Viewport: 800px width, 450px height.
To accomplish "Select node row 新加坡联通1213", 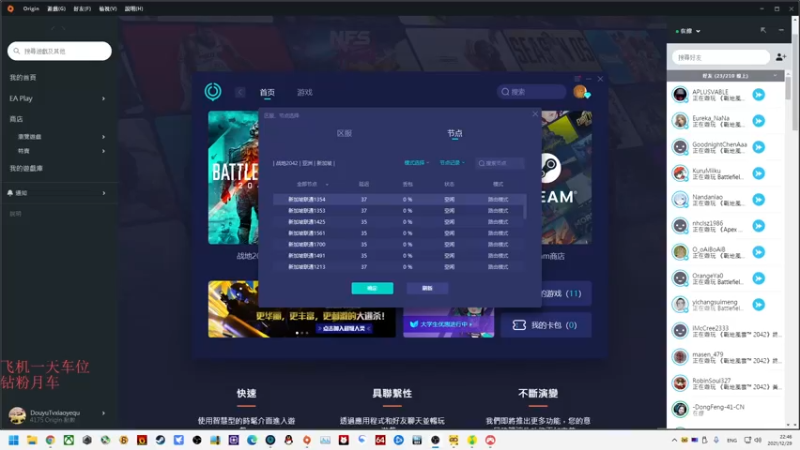I will (398, 267).
